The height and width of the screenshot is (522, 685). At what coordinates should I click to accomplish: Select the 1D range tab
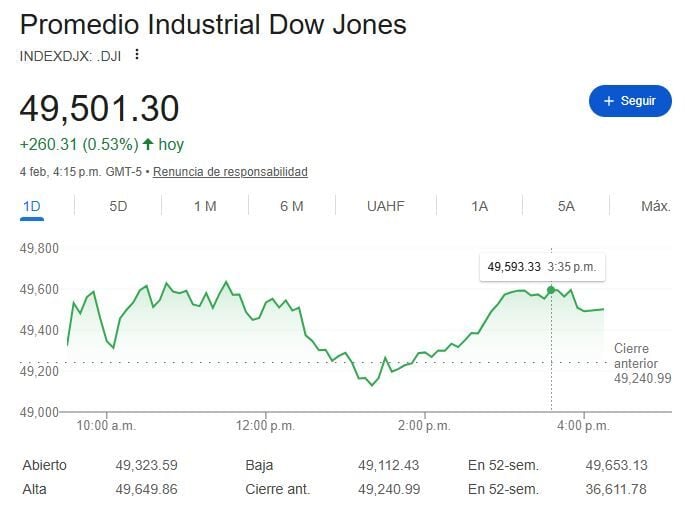(31, 206)
